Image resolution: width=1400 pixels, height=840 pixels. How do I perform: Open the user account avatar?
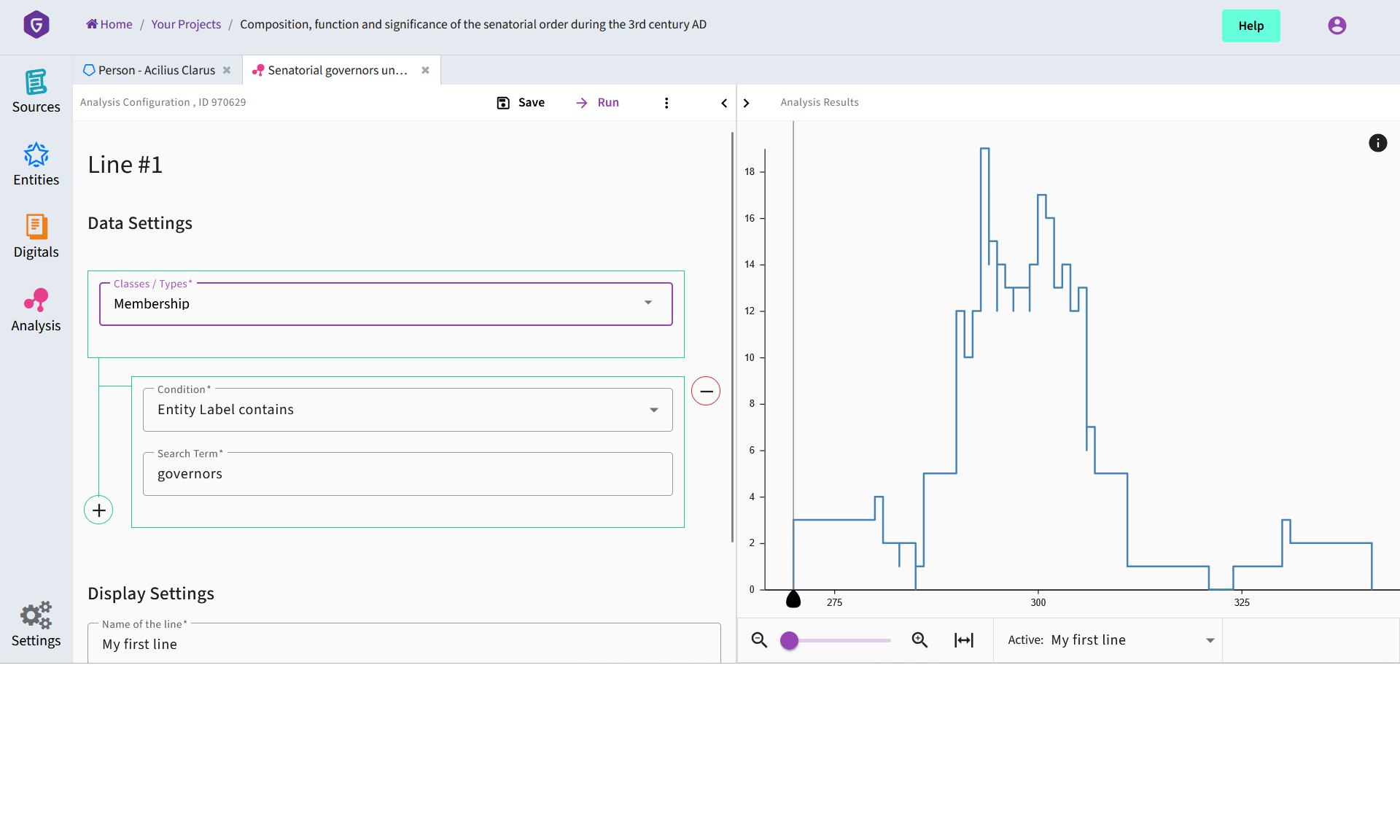pos(1337,26)
